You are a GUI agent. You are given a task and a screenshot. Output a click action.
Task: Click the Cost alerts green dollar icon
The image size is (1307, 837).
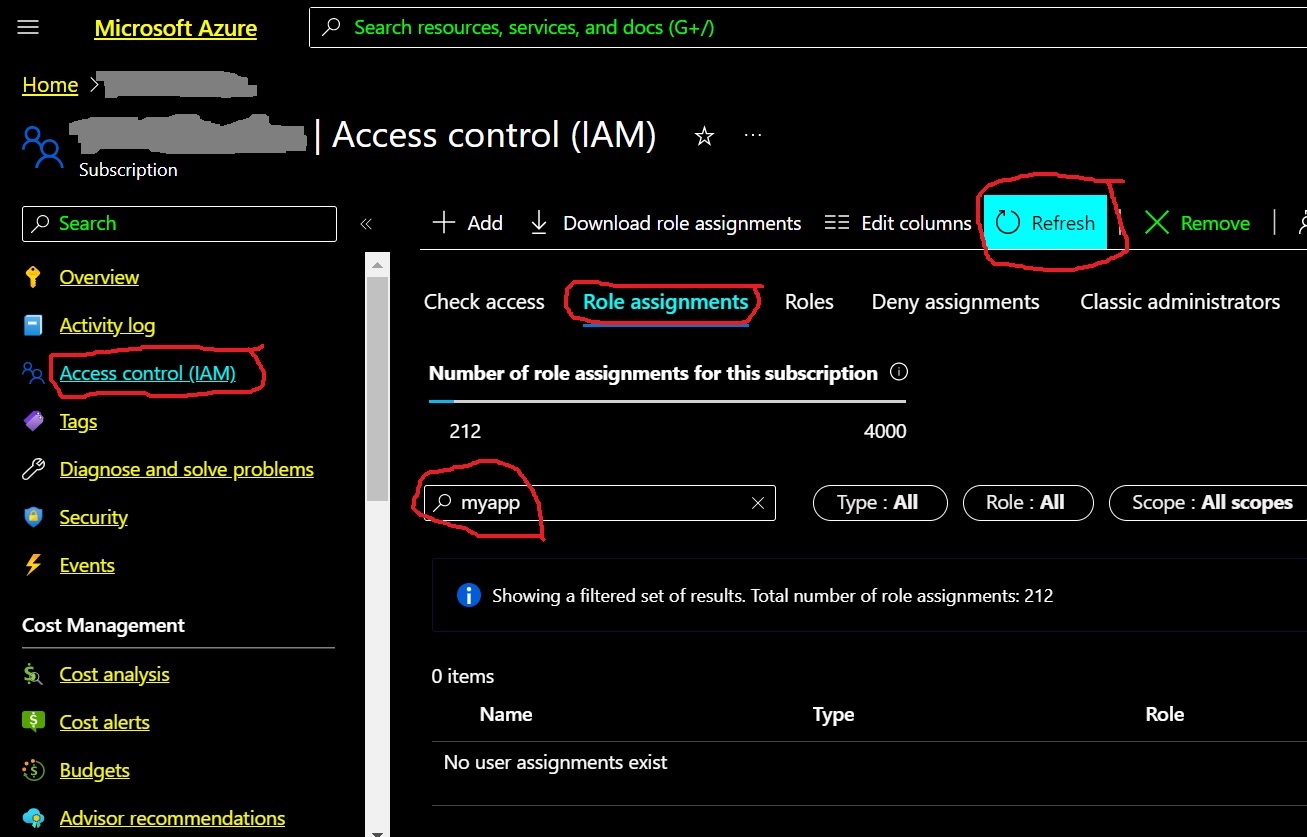(33, 722)
